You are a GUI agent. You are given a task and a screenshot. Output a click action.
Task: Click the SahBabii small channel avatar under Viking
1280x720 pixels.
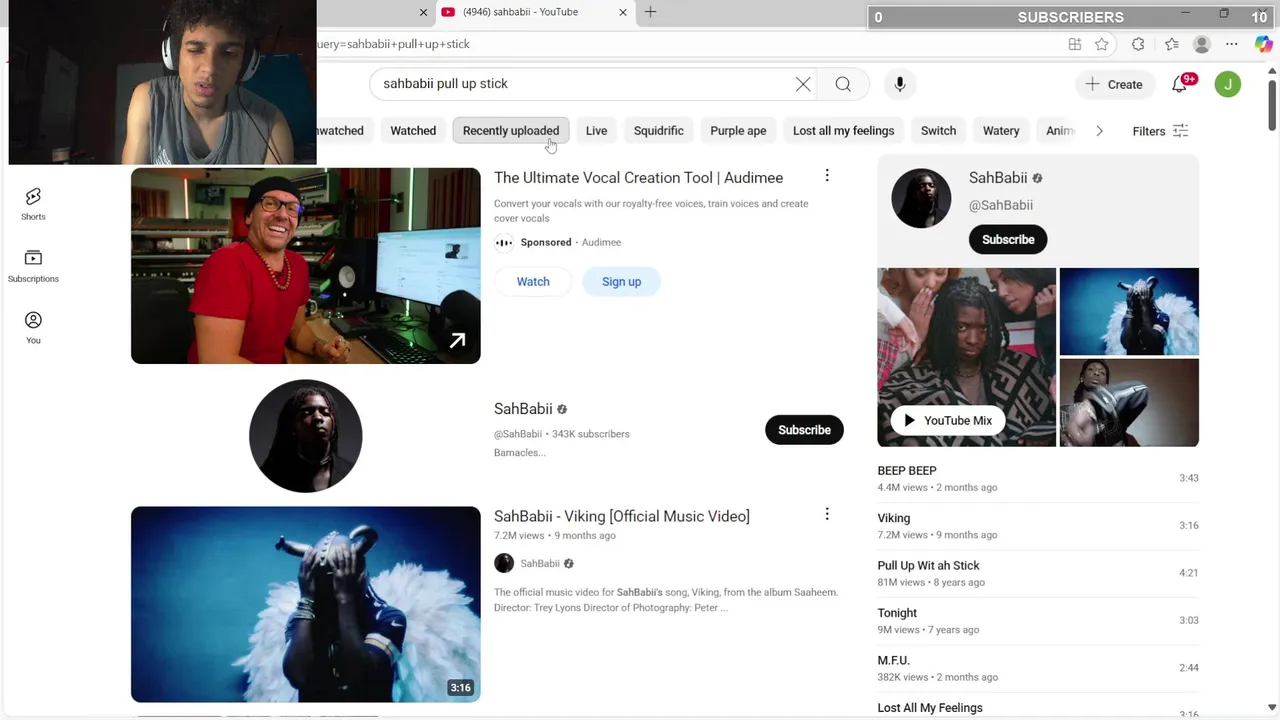[x=504, y=563]
